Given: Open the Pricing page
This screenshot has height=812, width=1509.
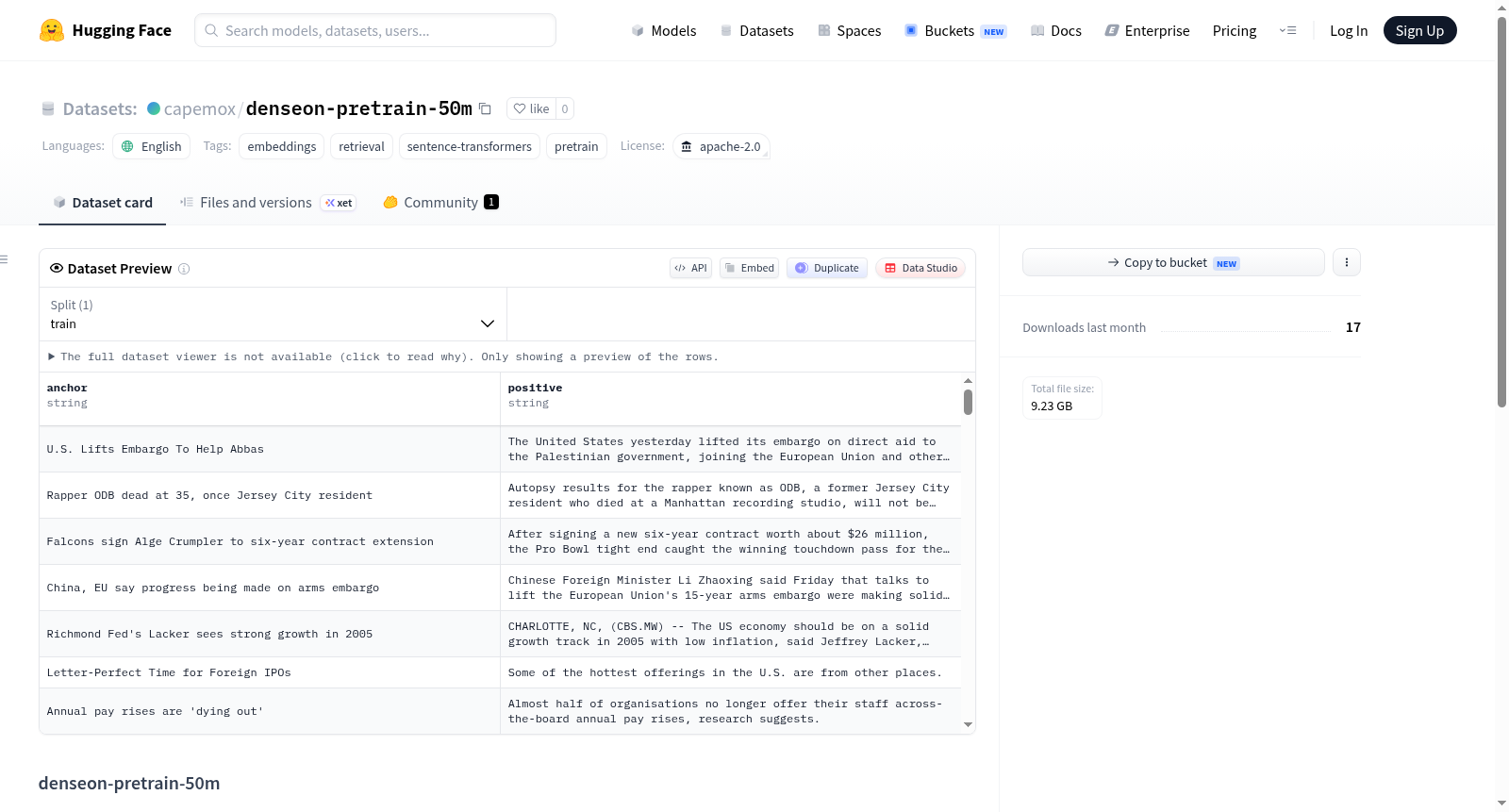Looking at the screenshot, I should (1235, 30).
